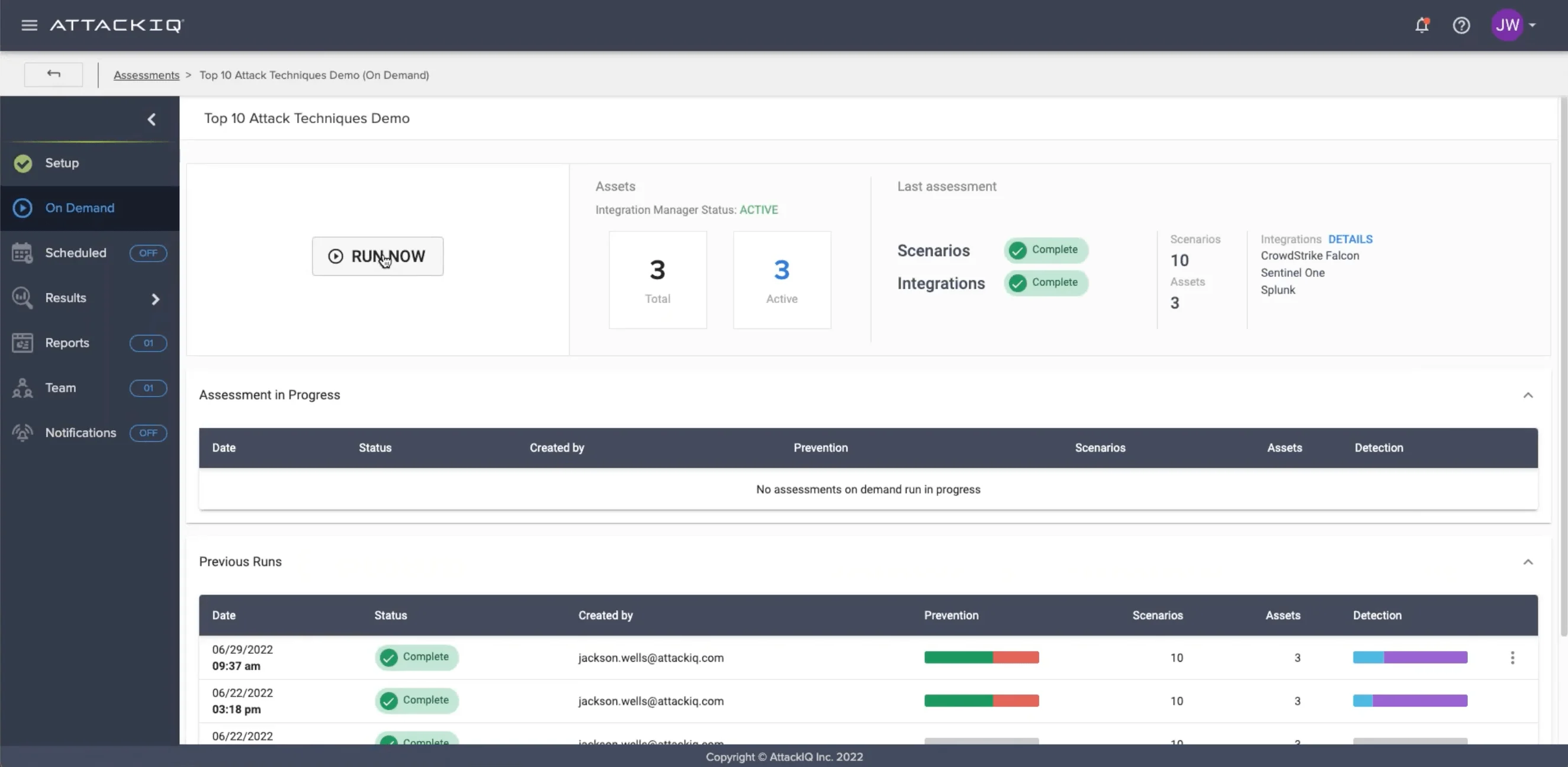1568x767 pixels.
Task: Click the Results magnifier chart icon
Action: point(23,298)
